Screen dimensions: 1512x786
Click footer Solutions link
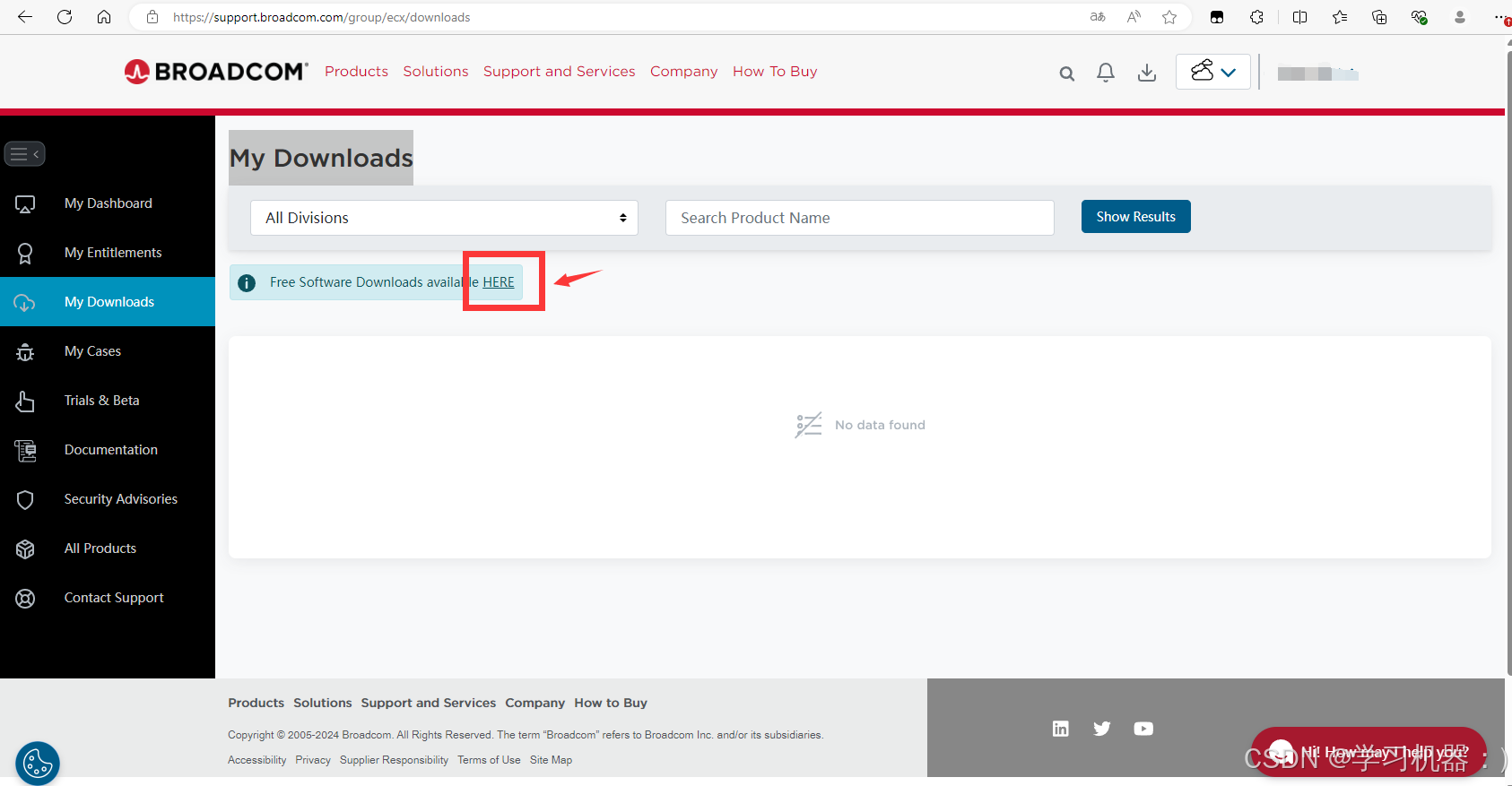[323, 703]
